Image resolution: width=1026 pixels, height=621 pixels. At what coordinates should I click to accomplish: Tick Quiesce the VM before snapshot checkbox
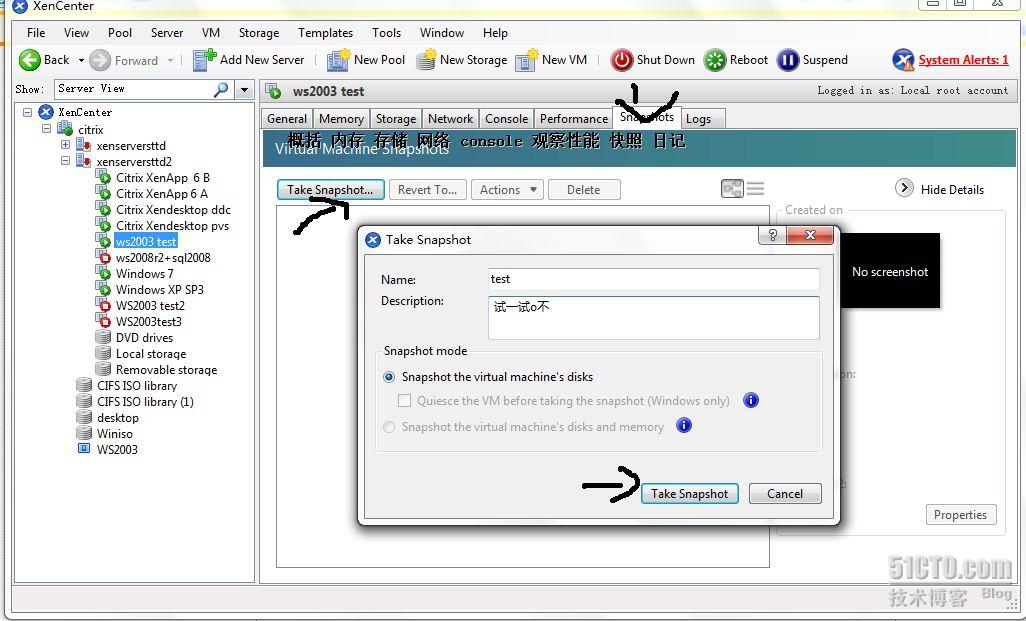pos(404,400)
